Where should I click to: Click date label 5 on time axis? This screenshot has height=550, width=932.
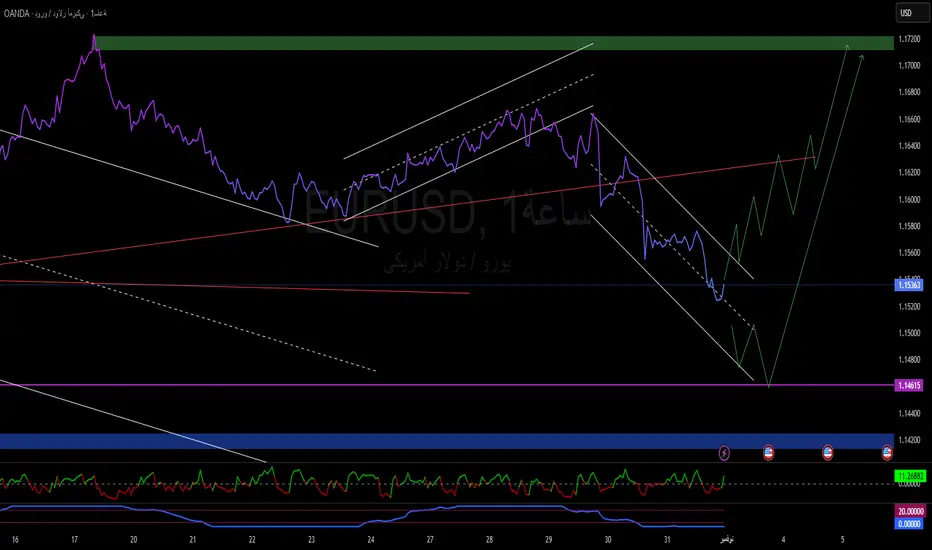coord(842,540)
